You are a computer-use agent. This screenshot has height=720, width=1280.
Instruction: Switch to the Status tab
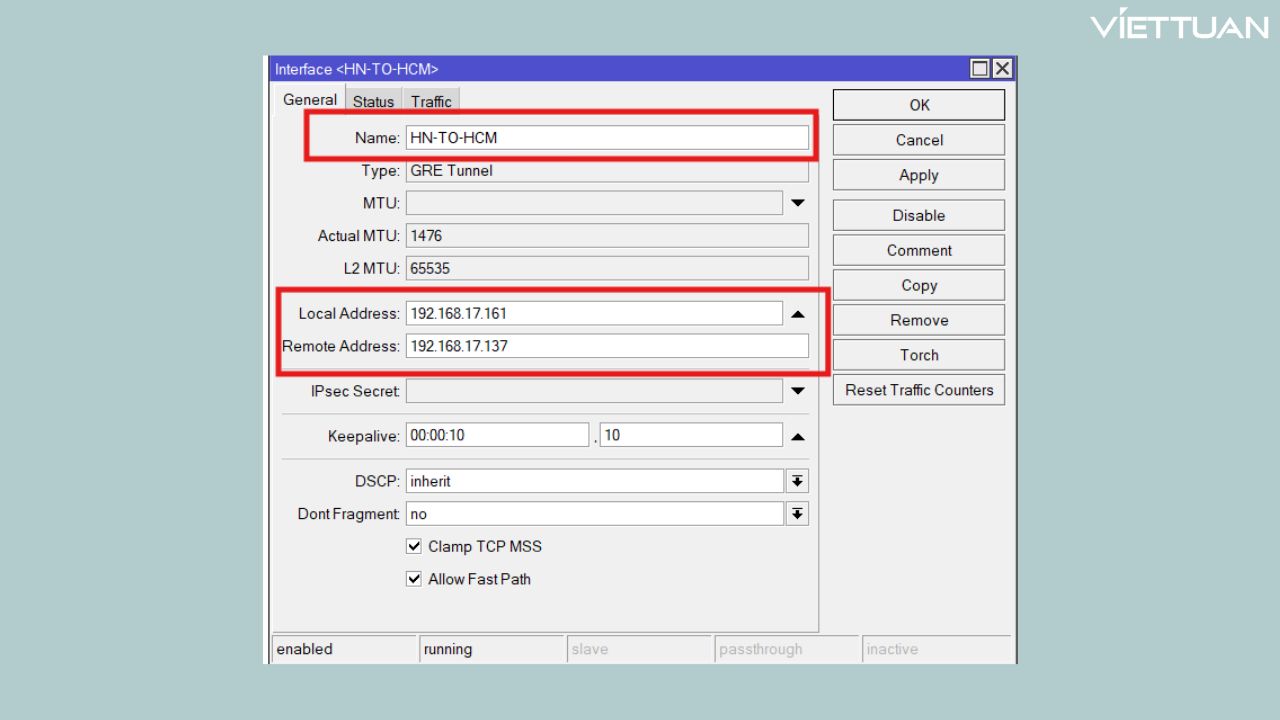pos(372,100)
